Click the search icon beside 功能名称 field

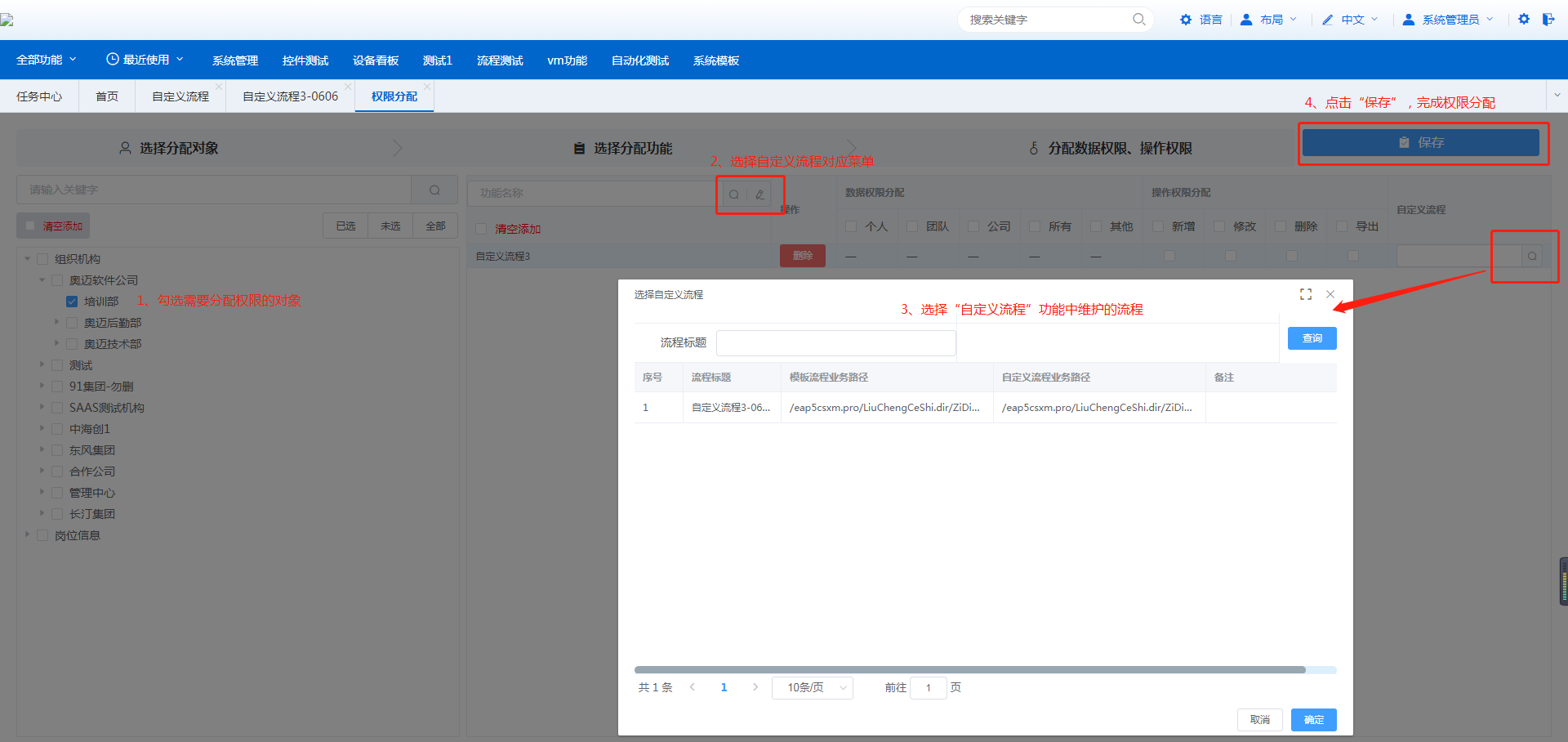[x=733, y=194]
